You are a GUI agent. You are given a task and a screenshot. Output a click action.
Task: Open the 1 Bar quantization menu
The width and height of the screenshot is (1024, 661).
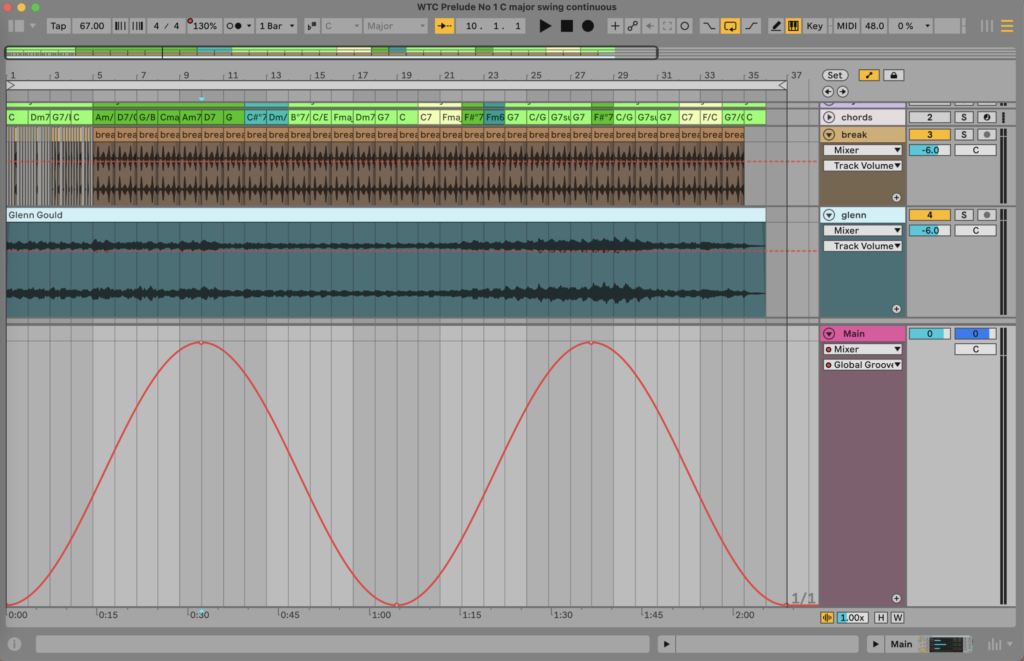(277, 26)
